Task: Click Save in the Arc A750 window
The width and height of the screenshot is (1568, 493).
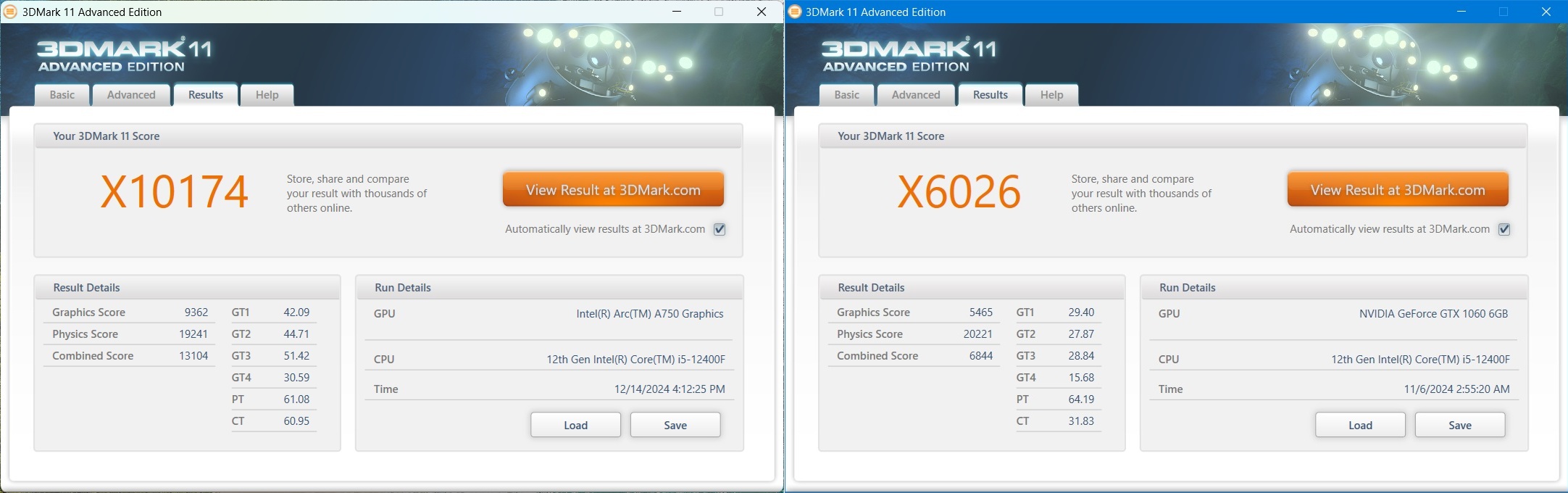Action: click(x=675, y=425)
